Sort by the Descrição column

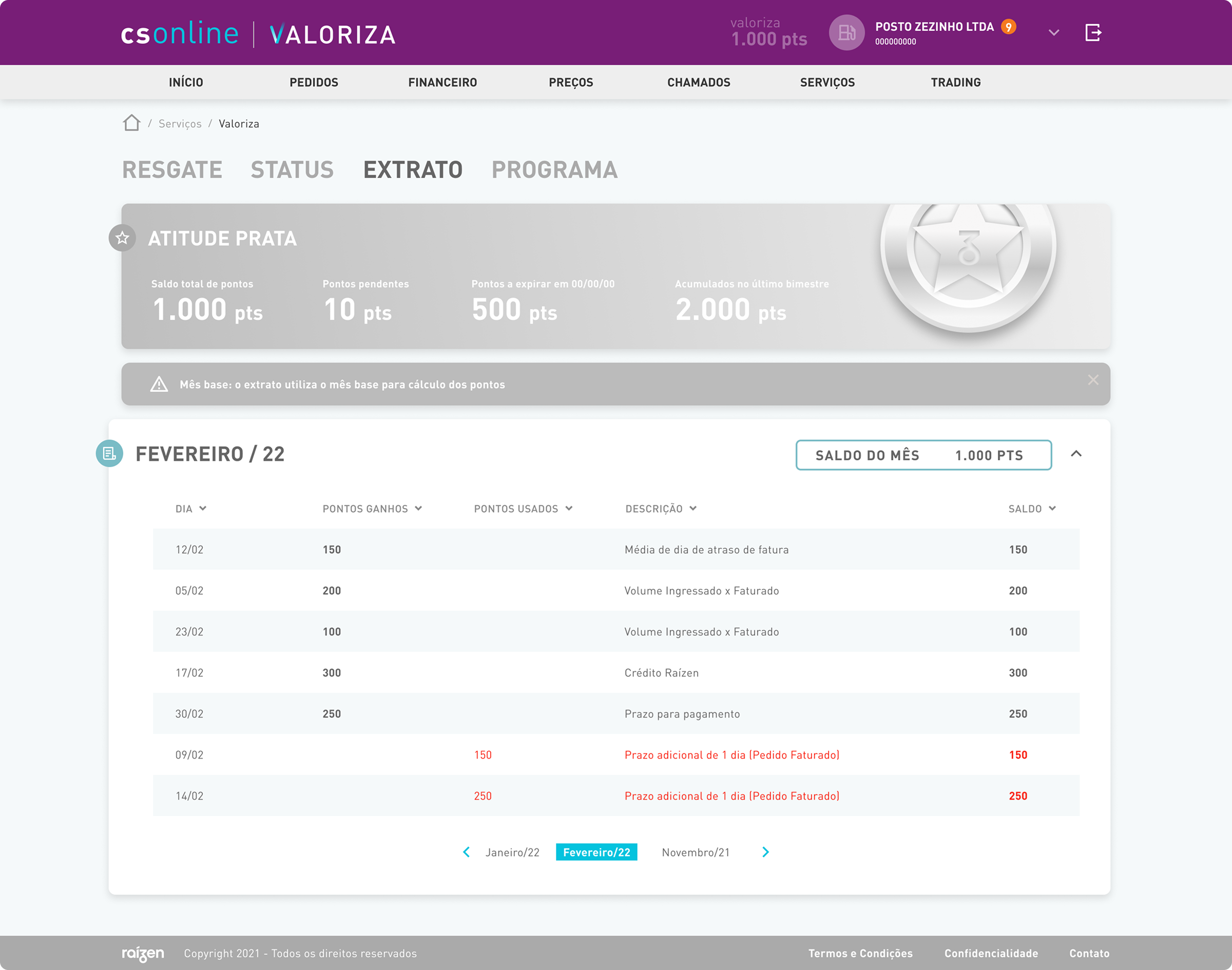[x=661, y=509]
